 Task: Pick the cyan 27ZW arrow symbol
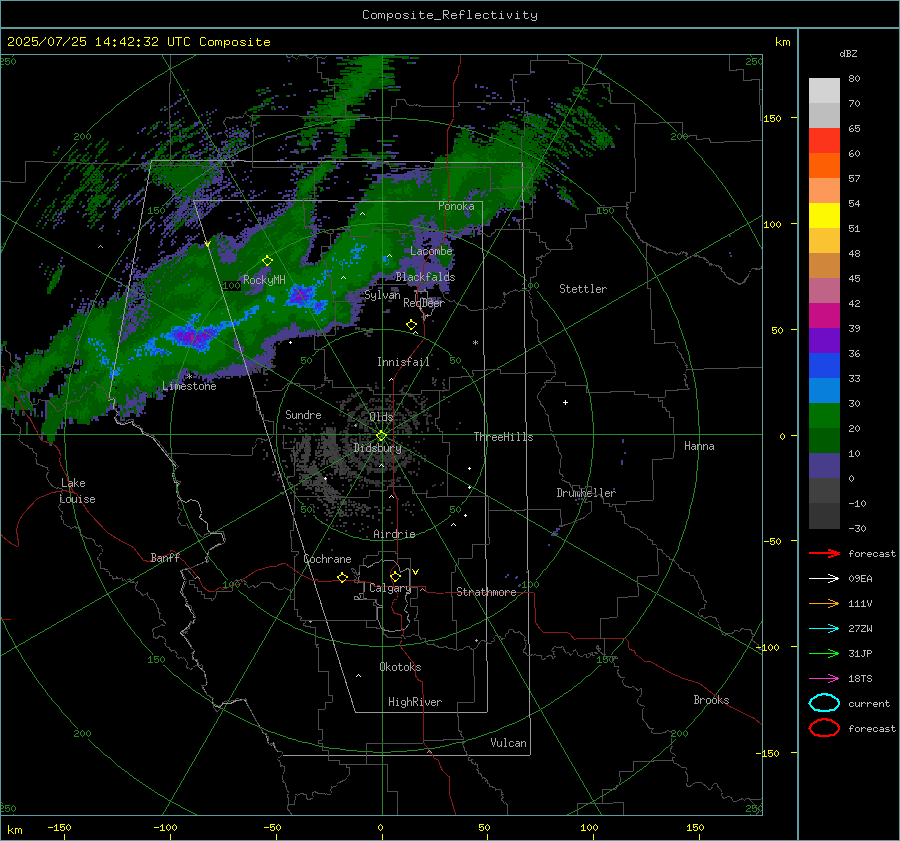(x=824, y=629)
